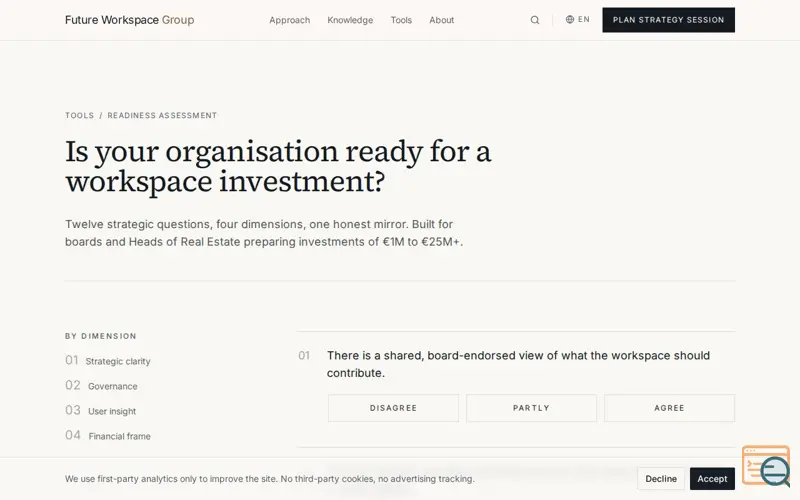Open the site search magnifier icon
The height and width of the screenshot is (500, 800).
click(535, 20)
